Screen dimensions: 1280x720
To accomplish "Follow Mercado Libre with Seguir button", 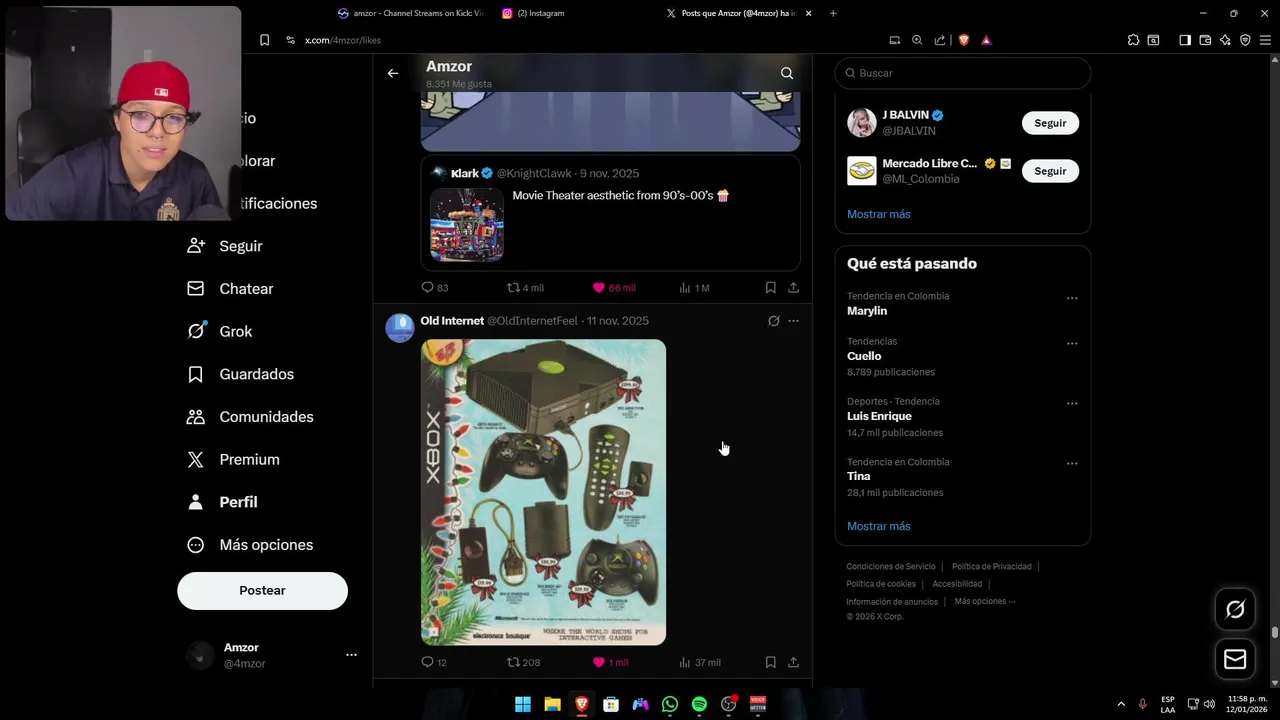I will point(1050,171).
